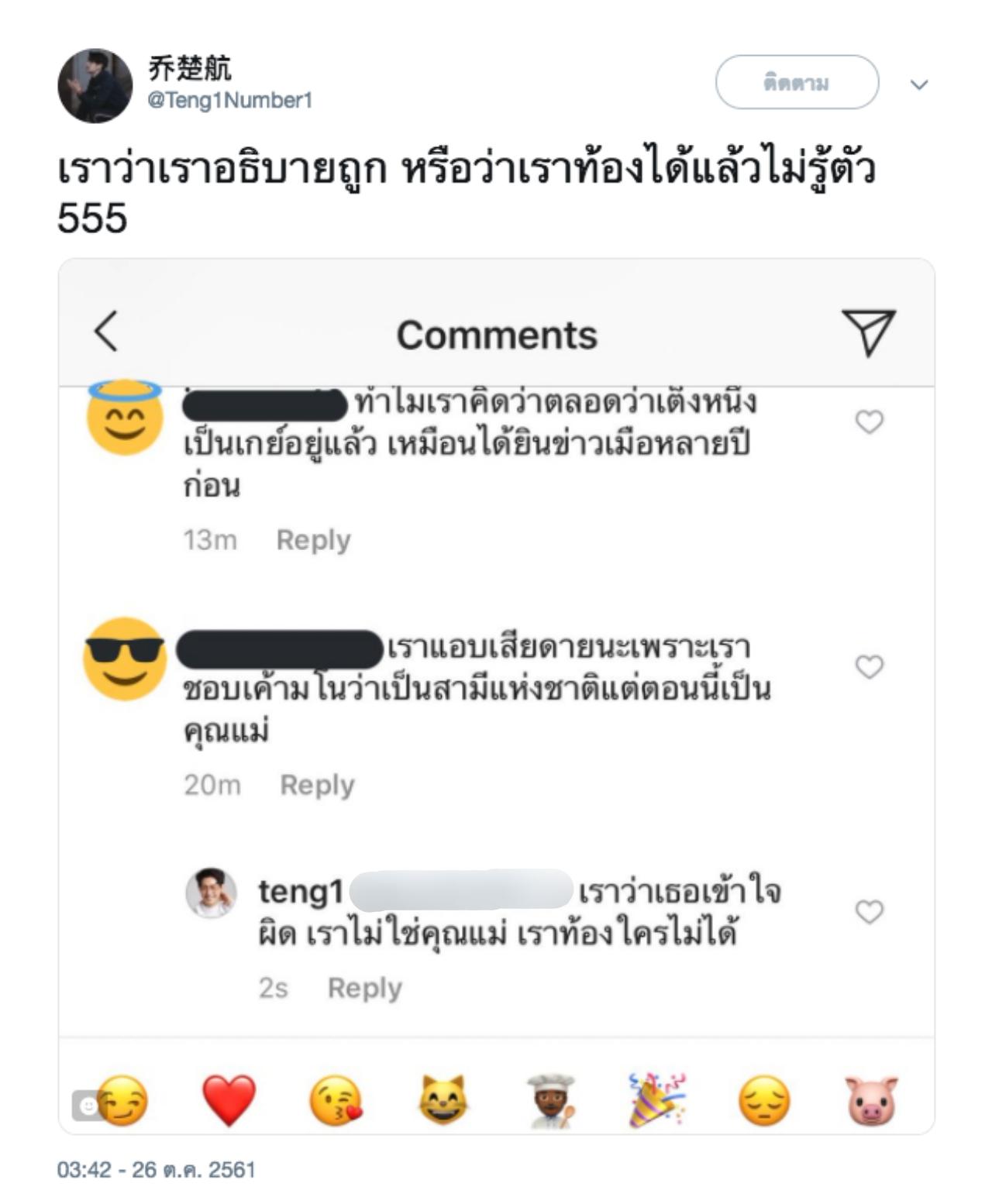
Task: Select the chef emoji
Action: (x=550, y=1099)
